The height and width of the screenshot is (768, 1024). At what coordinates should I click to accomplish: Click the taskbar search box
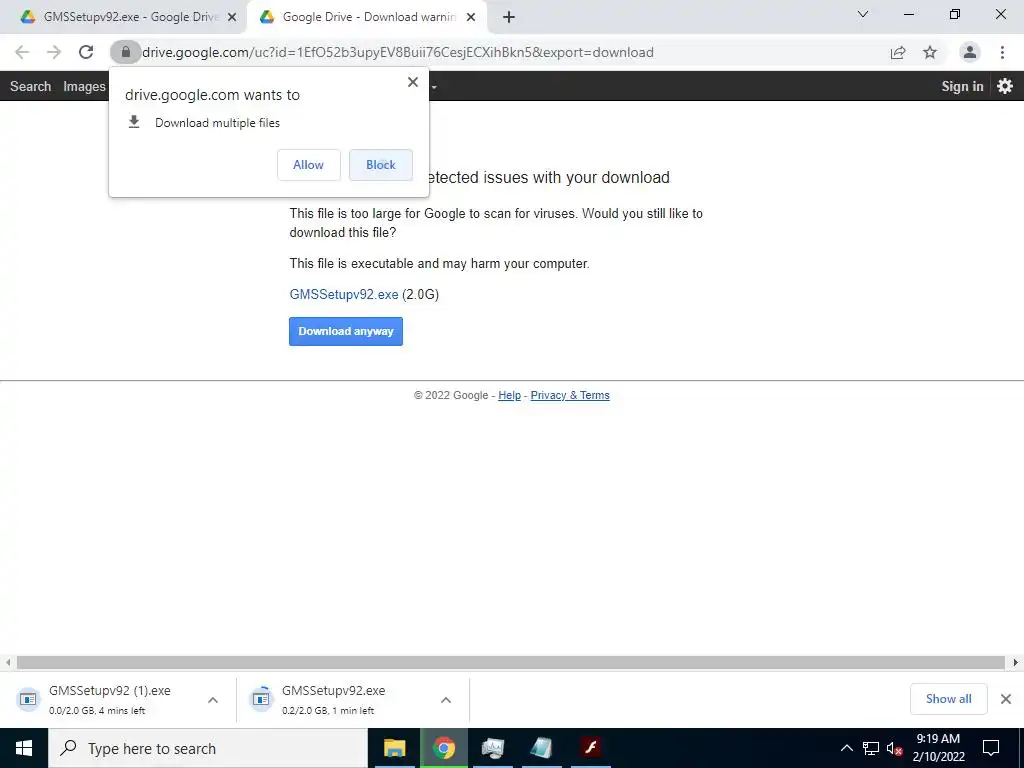coord(208,748)
